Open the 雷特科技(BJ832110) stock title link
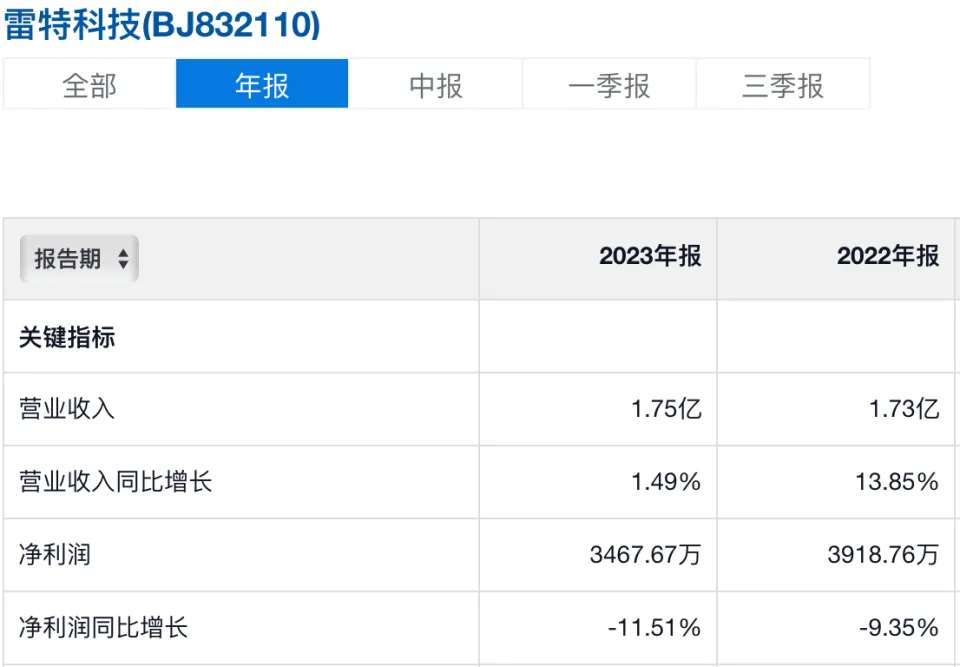Screen dimensions: 960x667 point(162,25)
